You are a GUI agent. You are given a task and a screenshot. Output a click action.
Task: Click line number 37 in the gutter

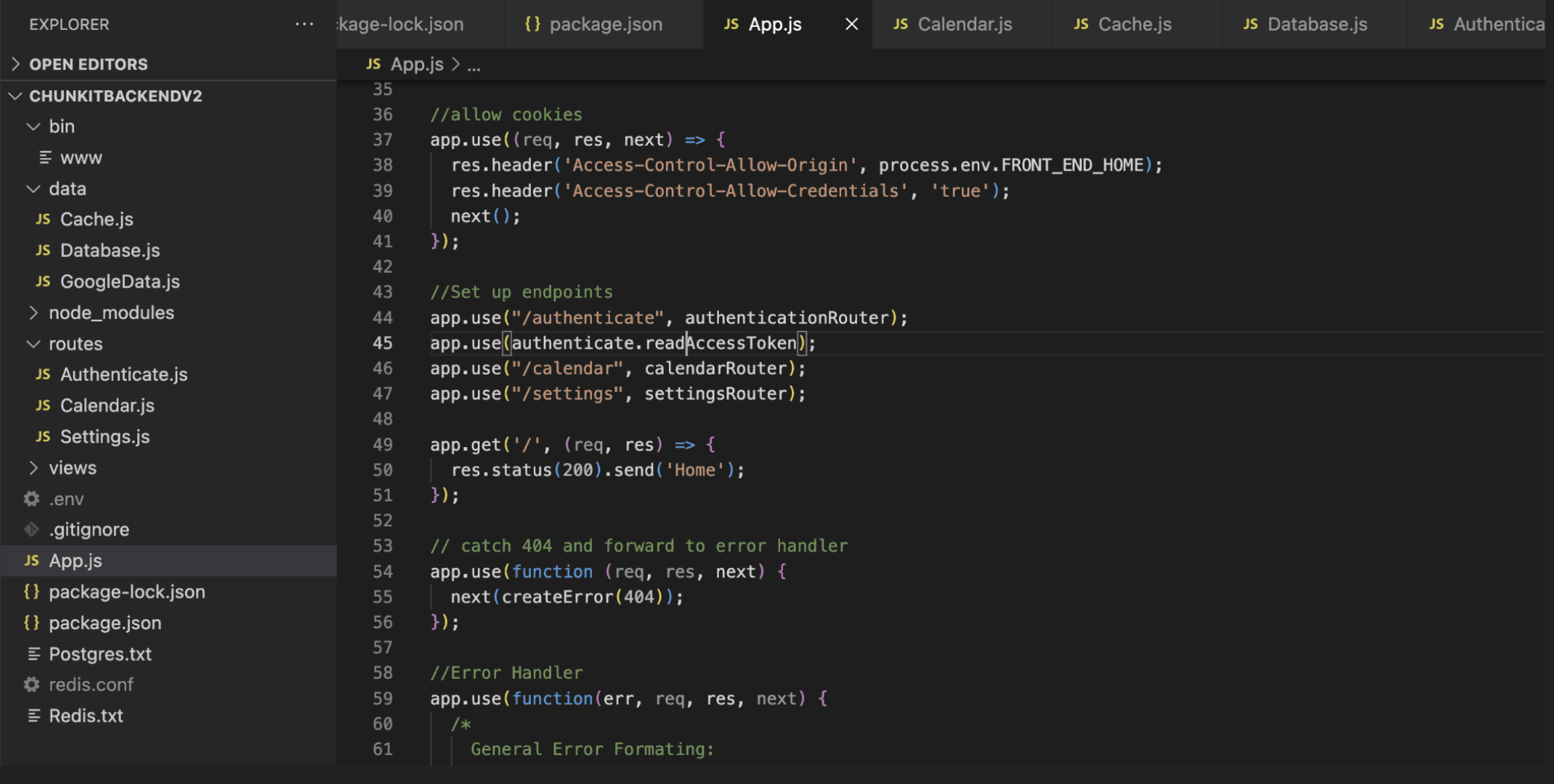[383, 140]
